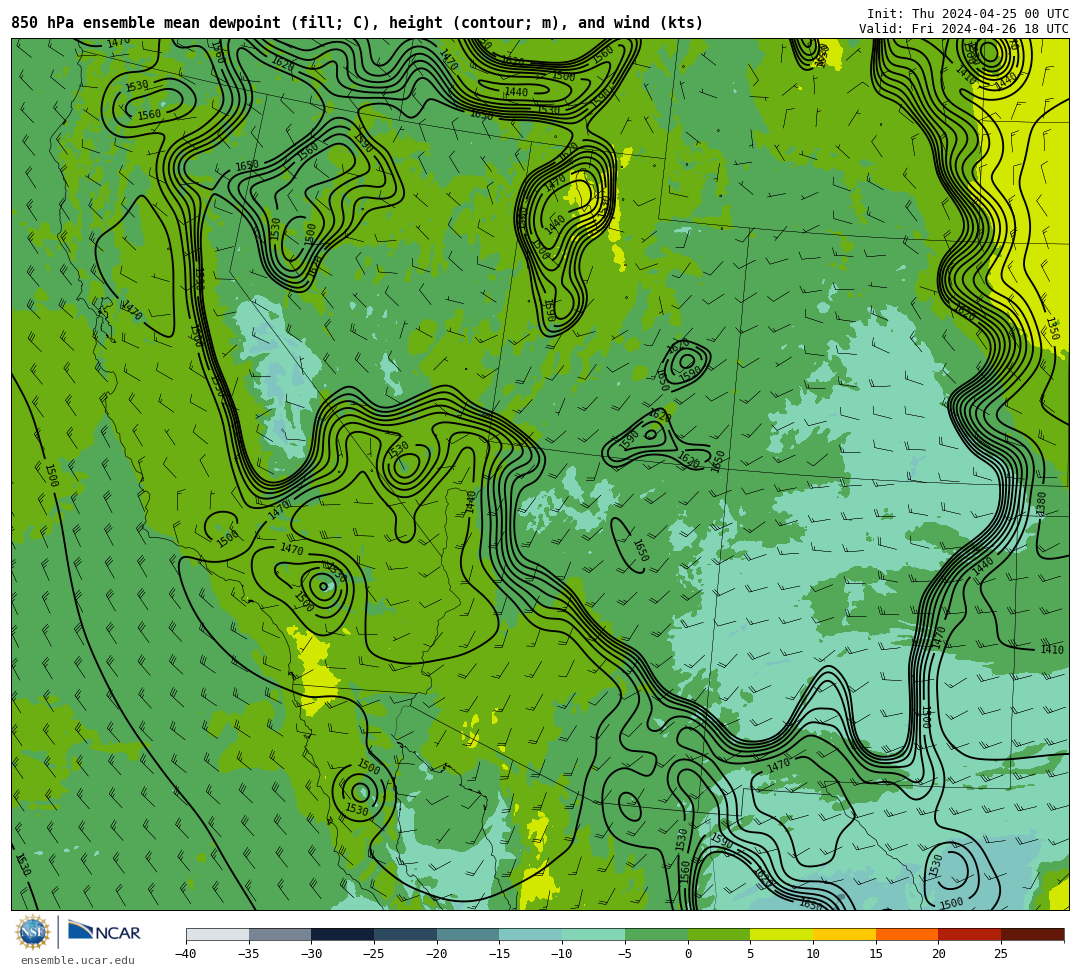Pick the 10 to 15 amber swatch

(844, 934)
